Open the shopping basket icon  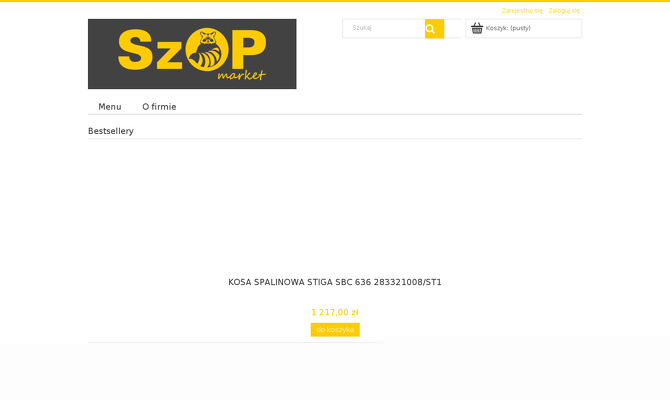tap(477, 28)
